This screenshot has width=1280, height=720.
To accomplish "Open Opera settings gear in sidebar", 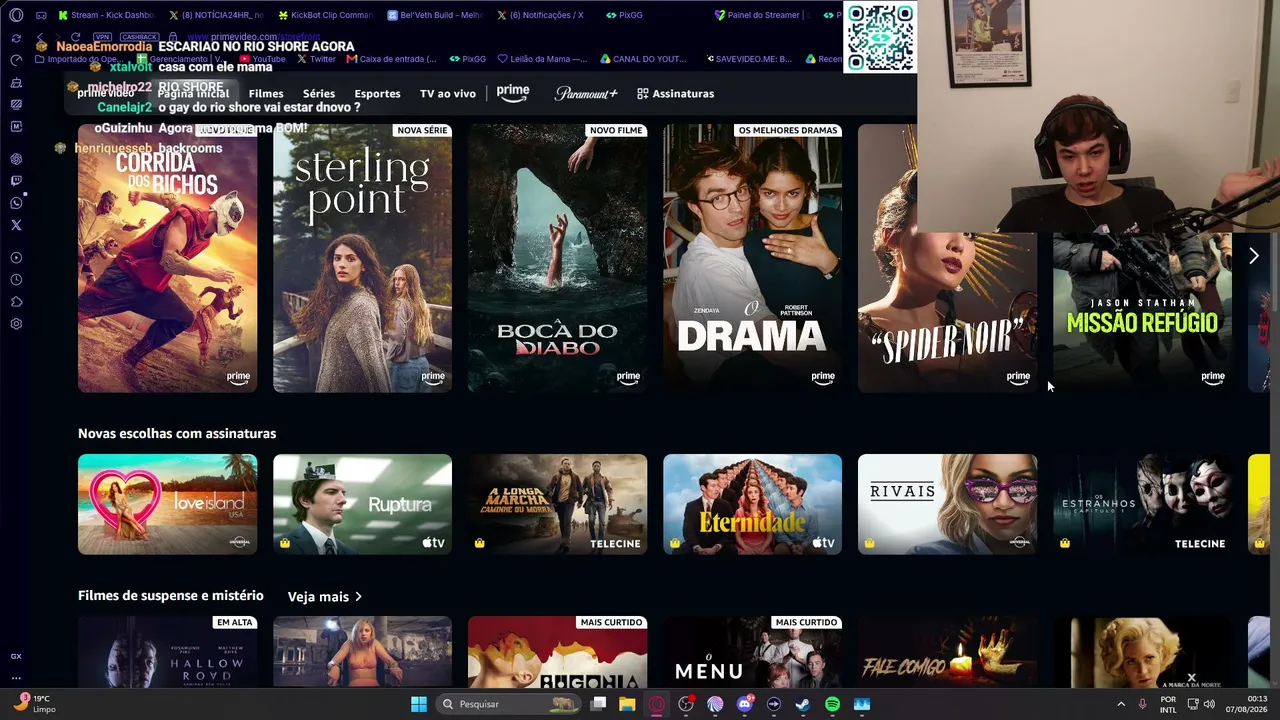I will pos(16,324).
